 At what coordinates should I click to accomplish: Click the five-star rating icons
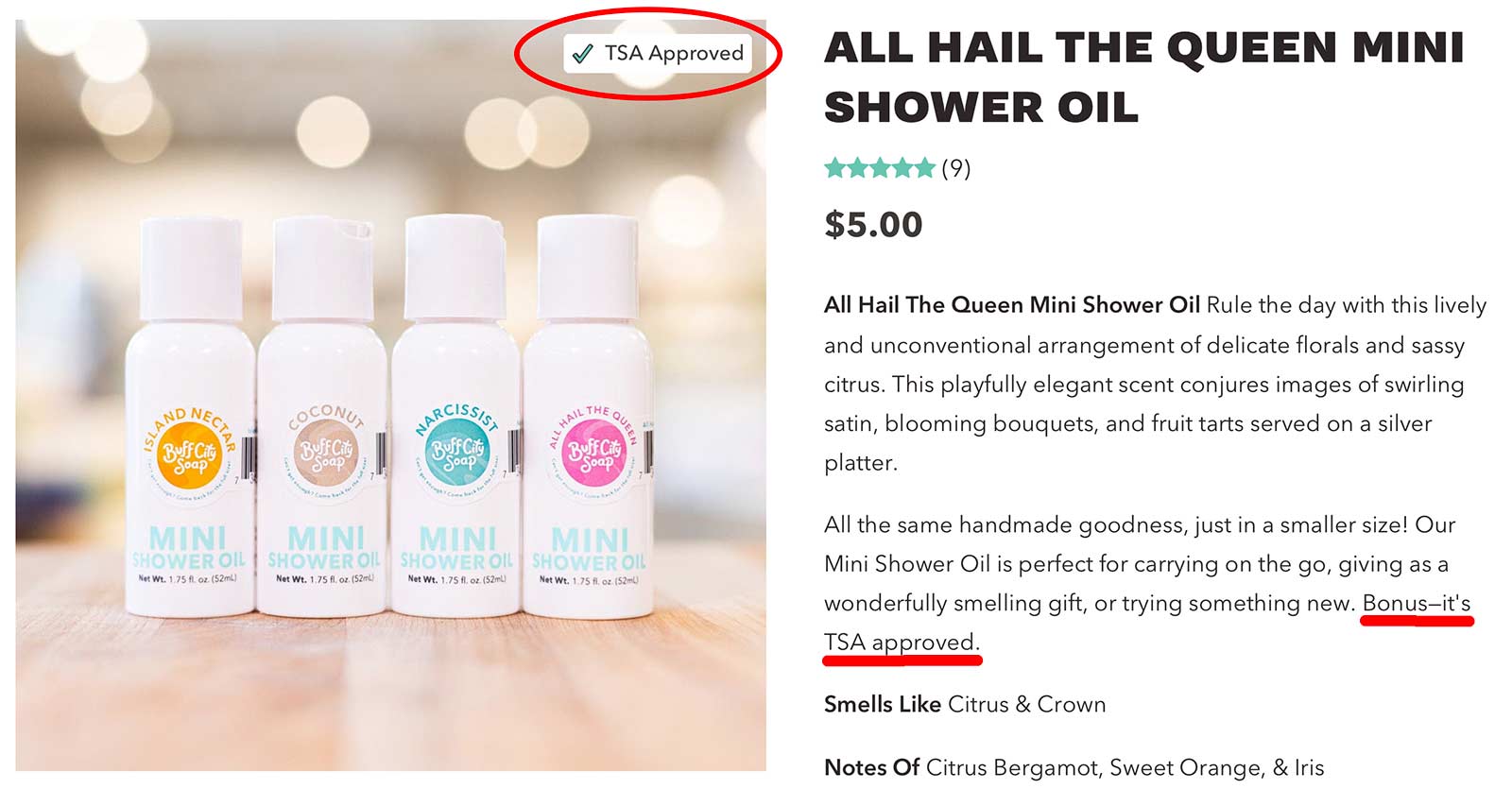pyautogui.click(x=880, y=168)
